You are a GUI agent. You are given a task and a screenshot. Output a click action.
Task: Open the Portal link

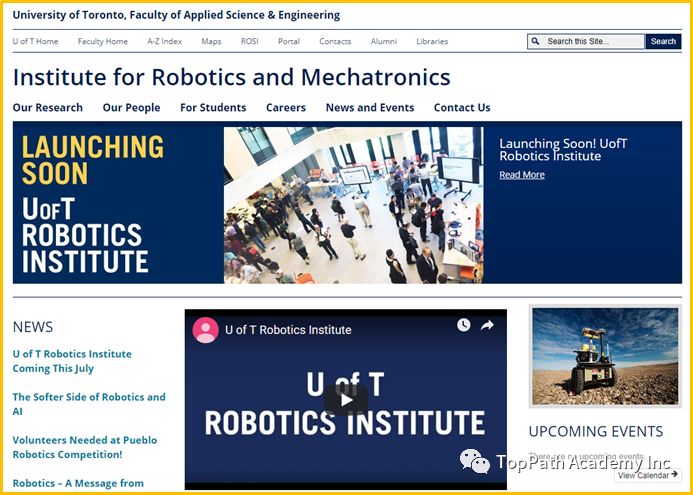point(289,42)
